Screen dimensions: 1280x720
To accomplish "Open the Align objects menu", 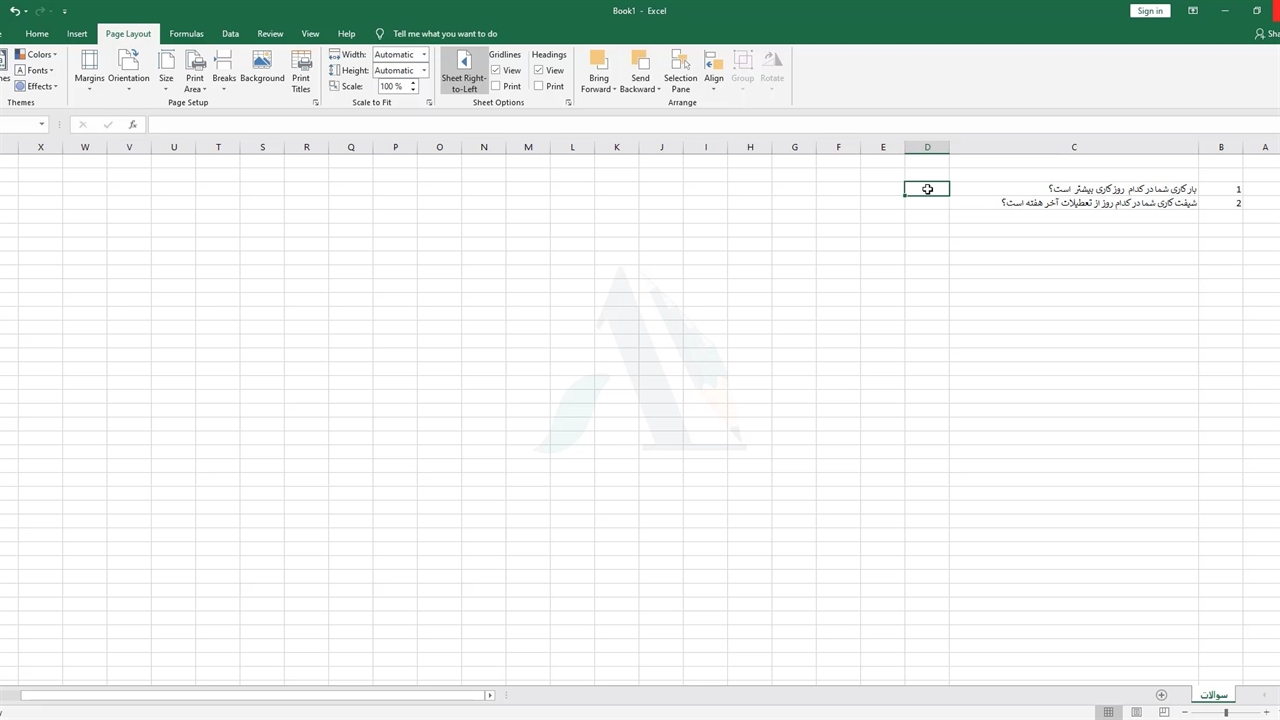I will 713,69.
